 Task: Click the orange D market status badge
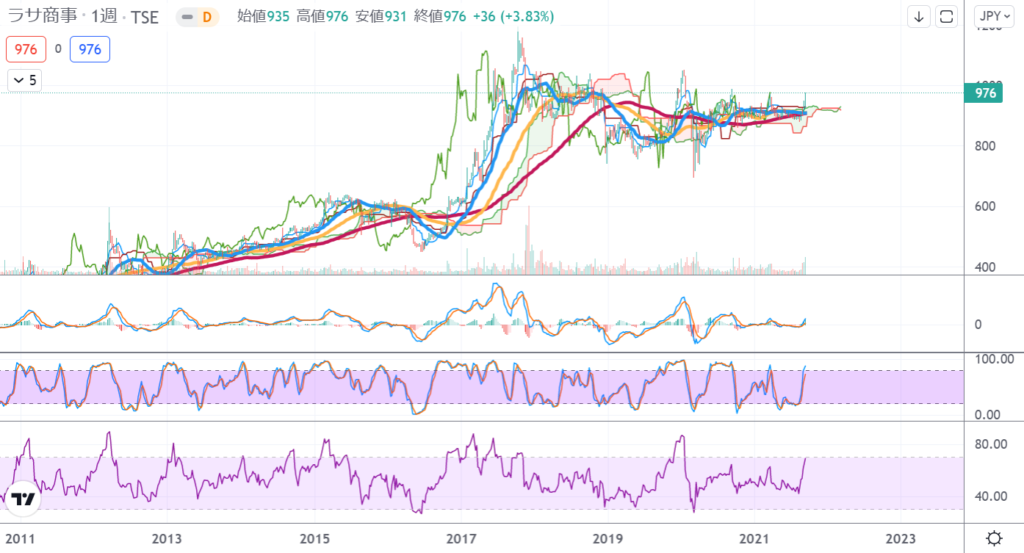coord(207,17)
